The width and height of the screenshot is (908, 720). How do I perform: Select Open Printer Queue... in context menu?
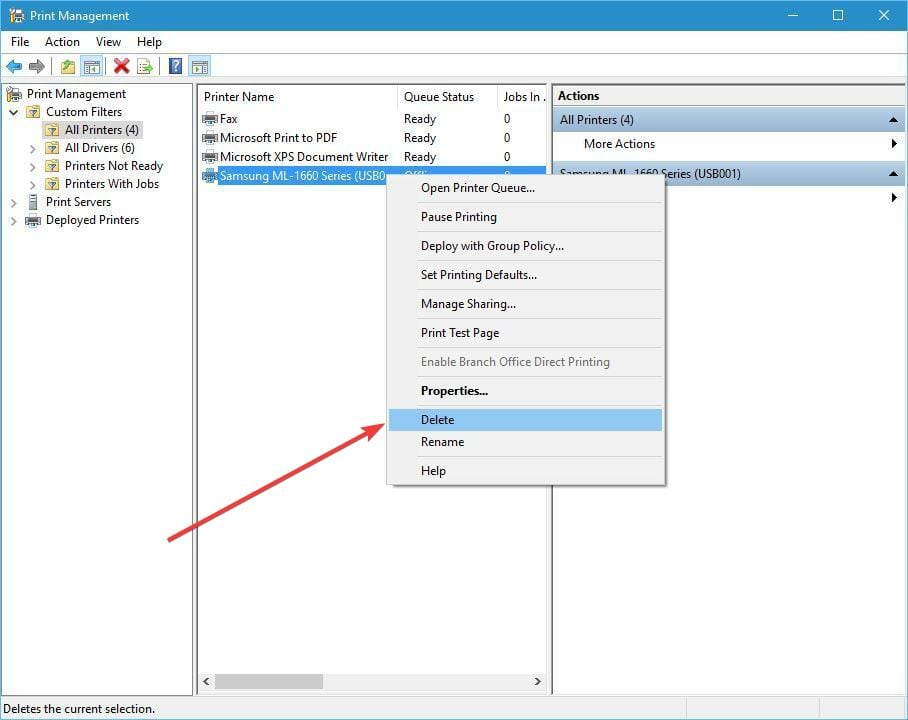tap(525, 188)
